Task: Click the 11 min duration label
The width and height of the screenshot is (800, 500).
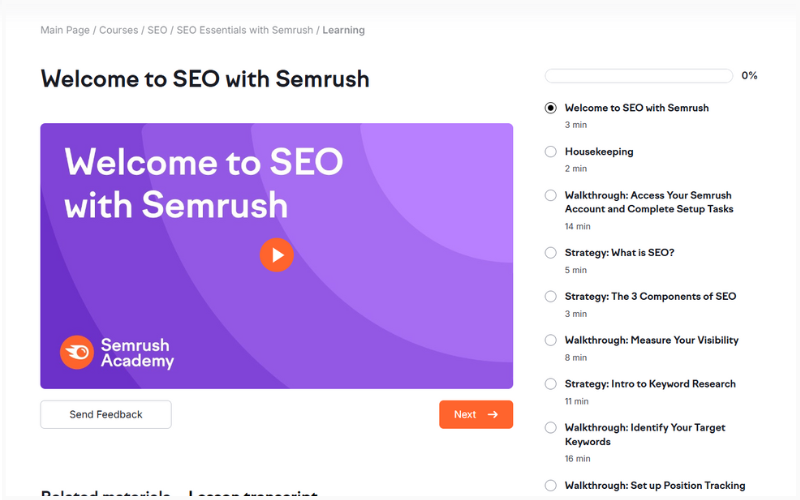Action: (577, 402)
